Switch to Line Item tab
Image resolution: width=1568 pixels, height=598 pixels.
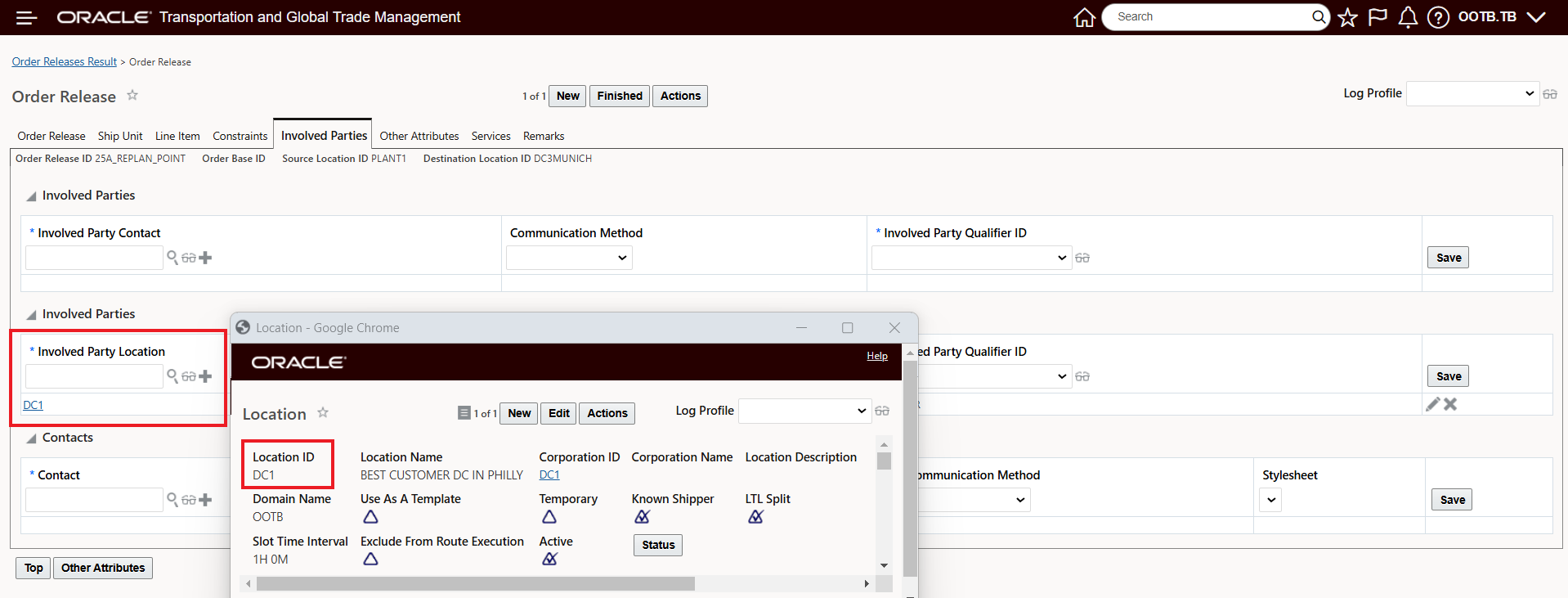(177, 136)
